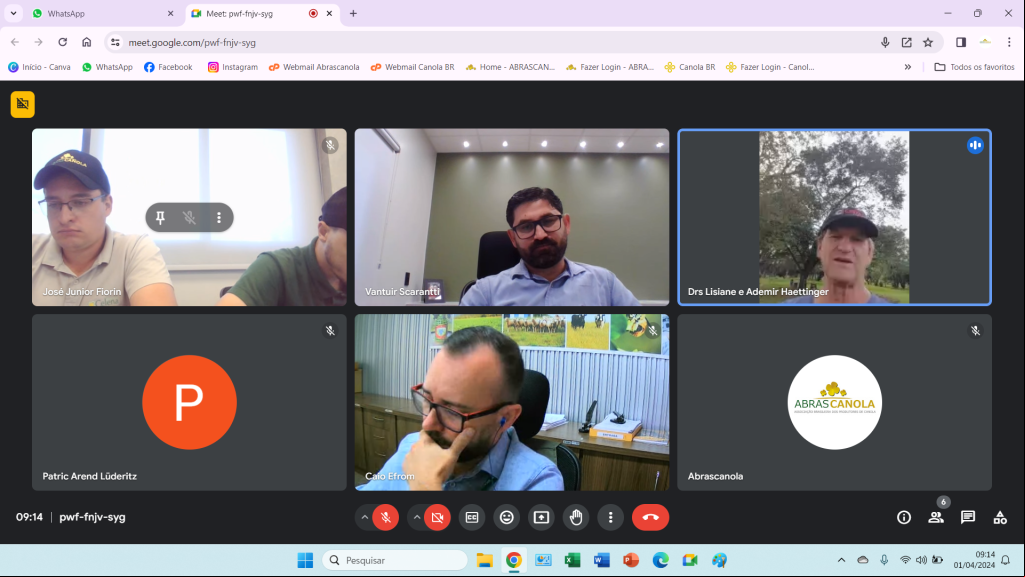
Task: Click the yellow camera-off notice icon
Action: coord(23,104)
